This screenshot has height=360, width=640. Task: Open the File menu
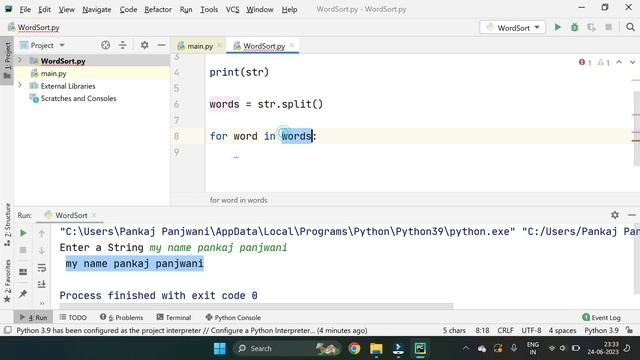[x=25, y=9]
